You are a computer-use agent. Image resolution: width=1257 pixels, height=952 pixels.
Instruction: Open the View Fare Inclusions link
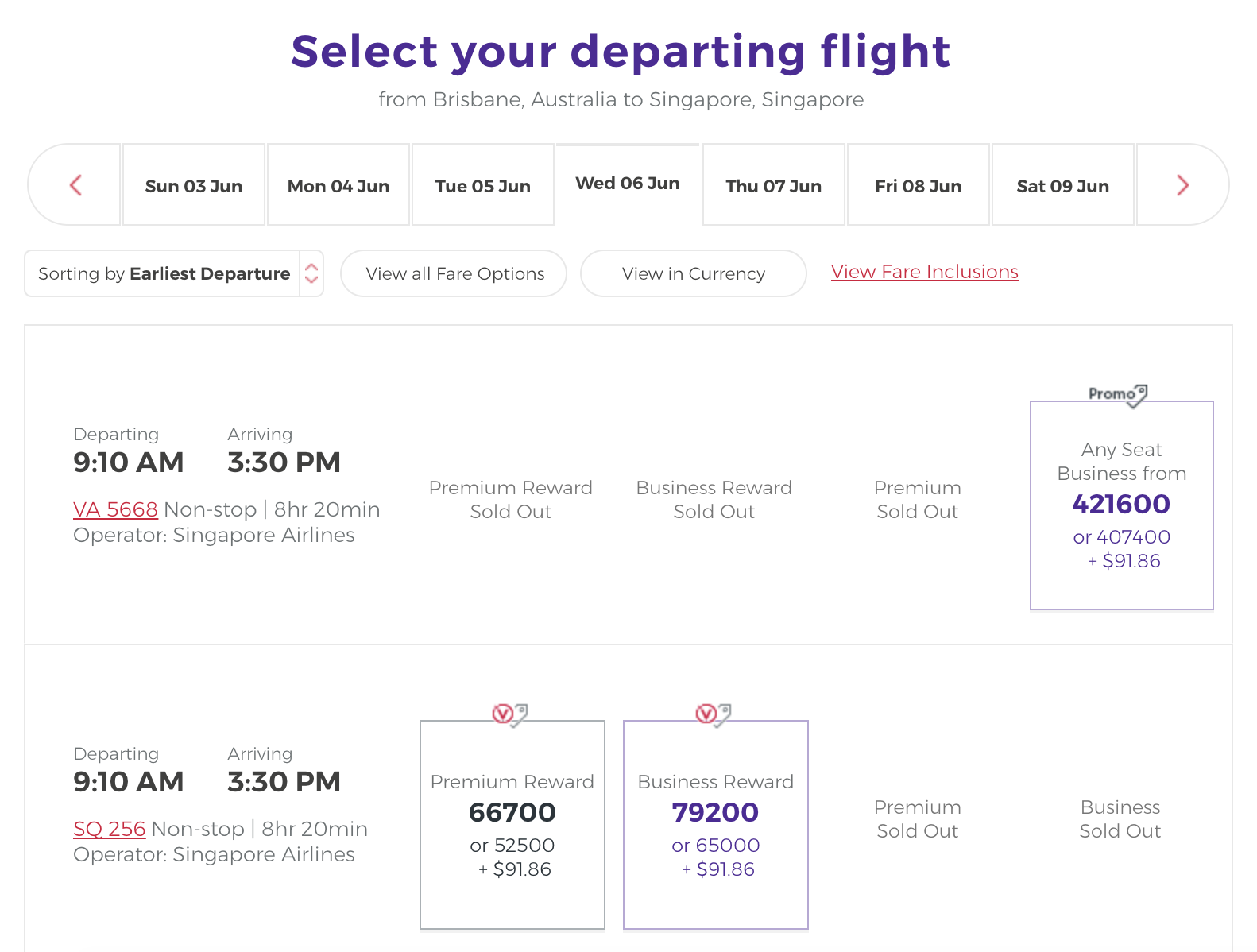925,272
